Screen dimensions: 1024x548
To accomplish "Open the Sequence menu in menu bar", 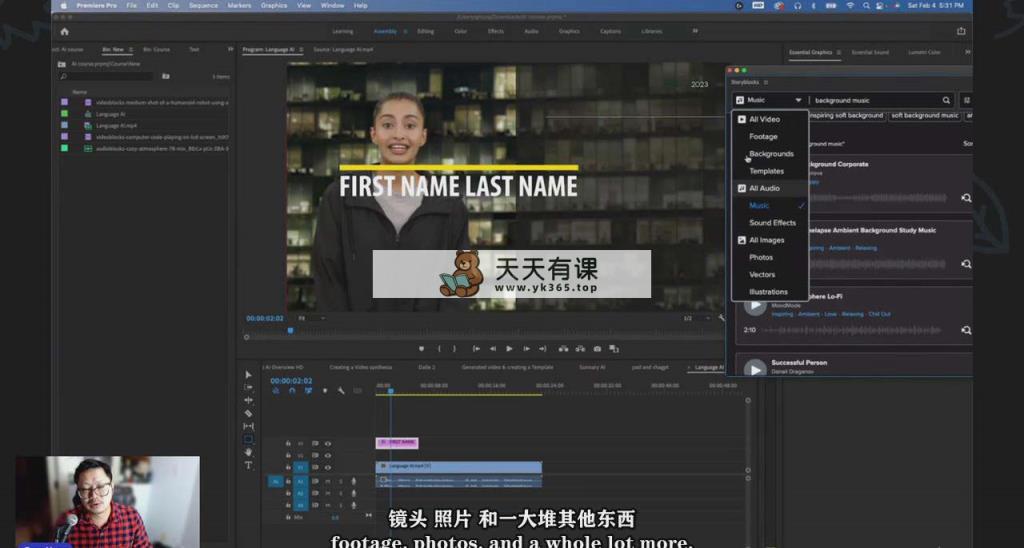I will 203,5.
